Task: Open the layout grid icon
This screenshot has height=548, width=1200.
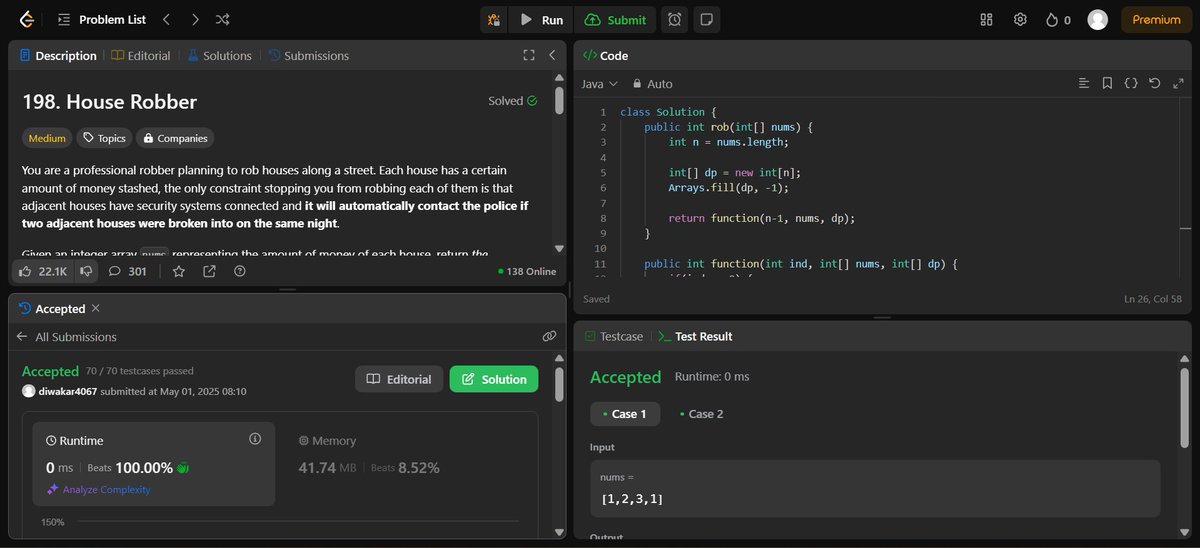Action: [x=986, y=20]
